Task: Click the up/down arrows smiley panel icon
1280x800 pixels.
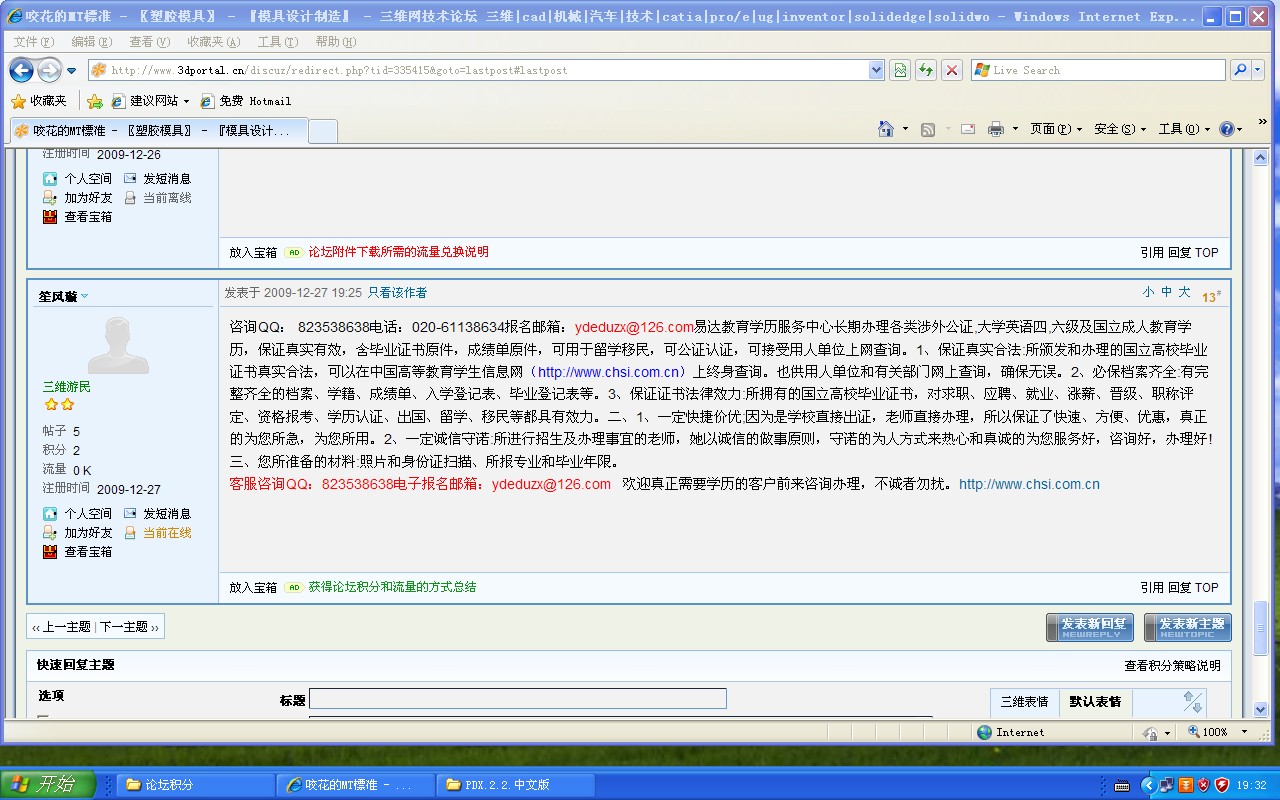Action: click(x=1193, y=702)
